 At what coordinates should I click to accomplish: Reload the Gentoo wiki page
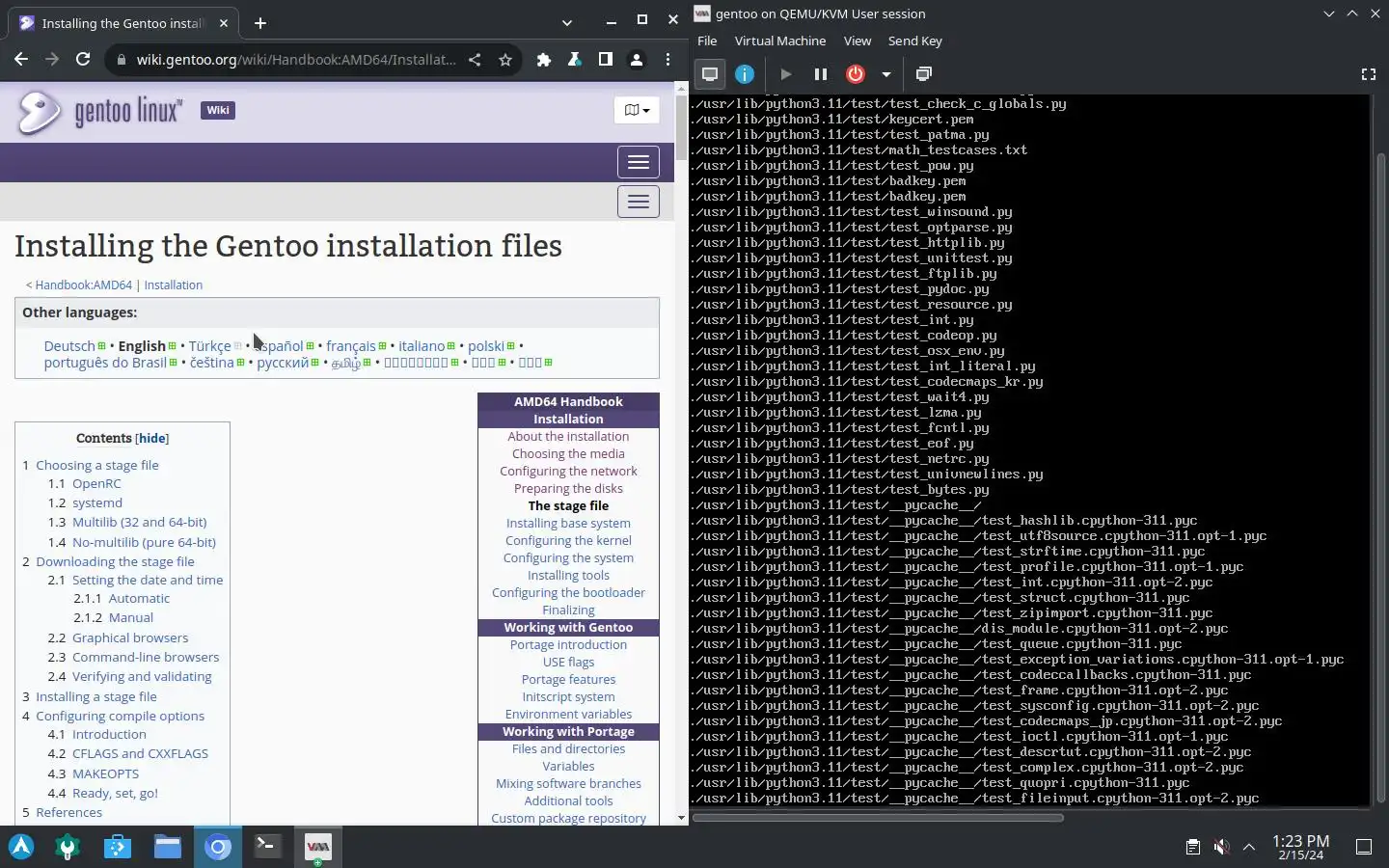click(x=83, y=60)
